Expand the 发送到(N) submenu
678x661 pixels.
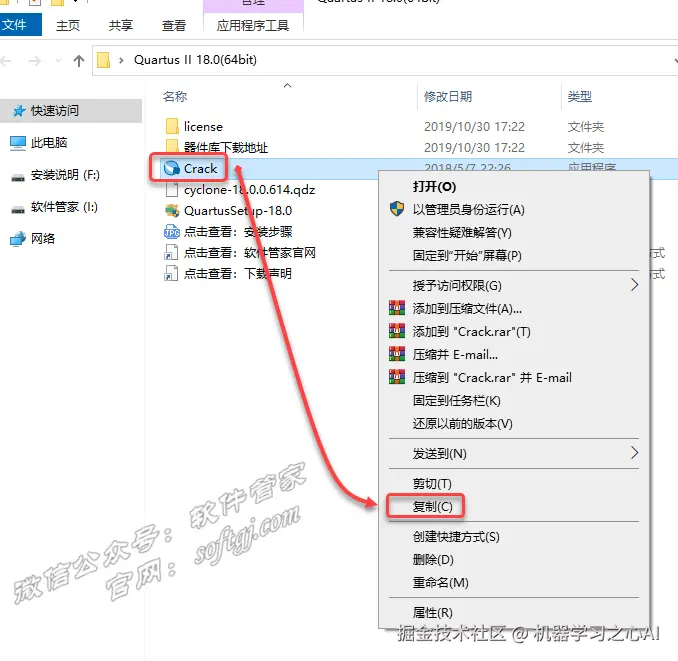[x=515, y=453]
